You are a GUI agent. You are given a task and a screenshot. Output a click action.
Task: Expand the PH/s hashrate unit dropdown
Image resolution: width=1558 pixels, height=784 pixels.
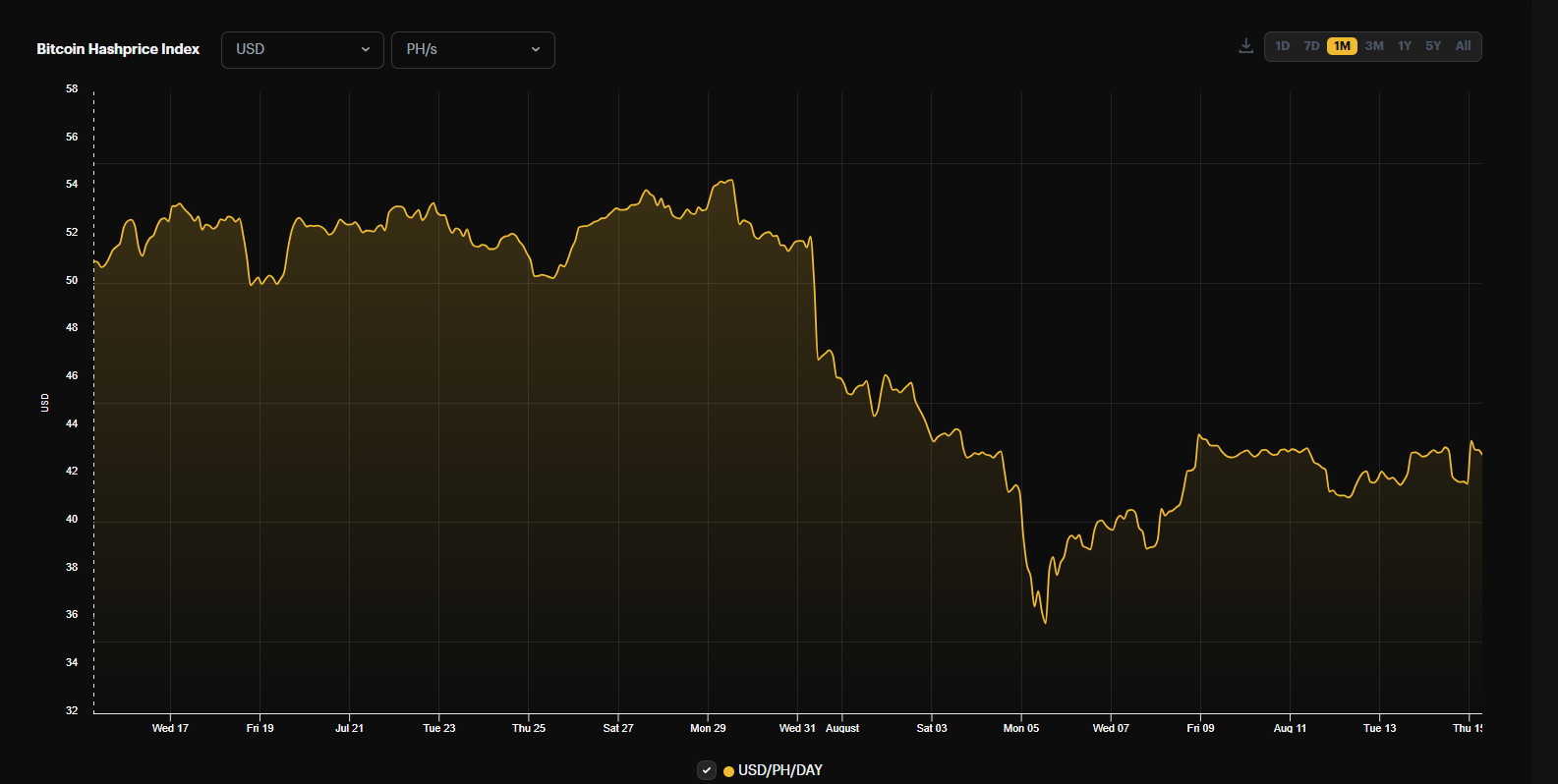[473, 49]
